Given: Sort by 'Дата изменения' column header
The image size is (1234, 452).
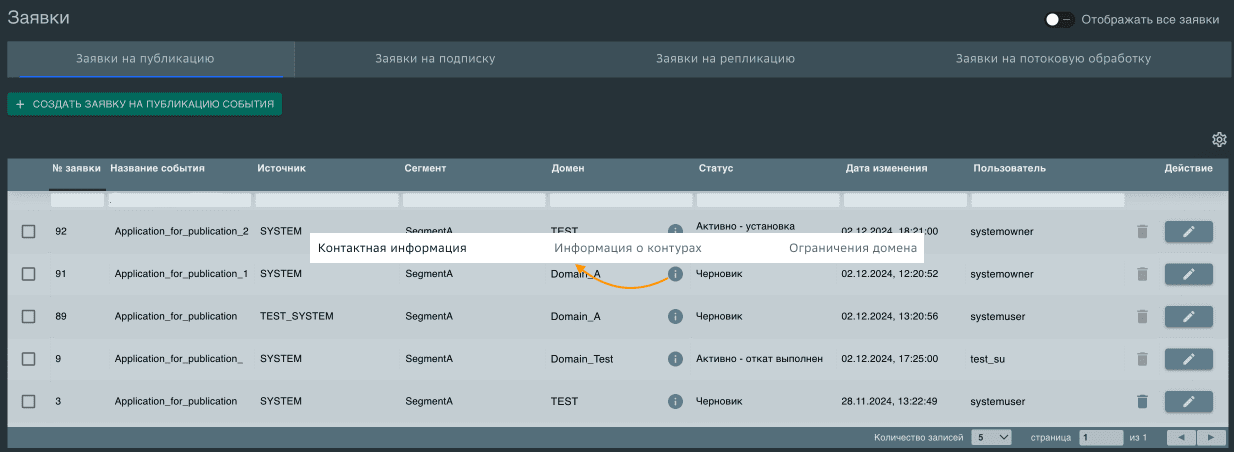Looking at the screenshot, I should point(886,168).
